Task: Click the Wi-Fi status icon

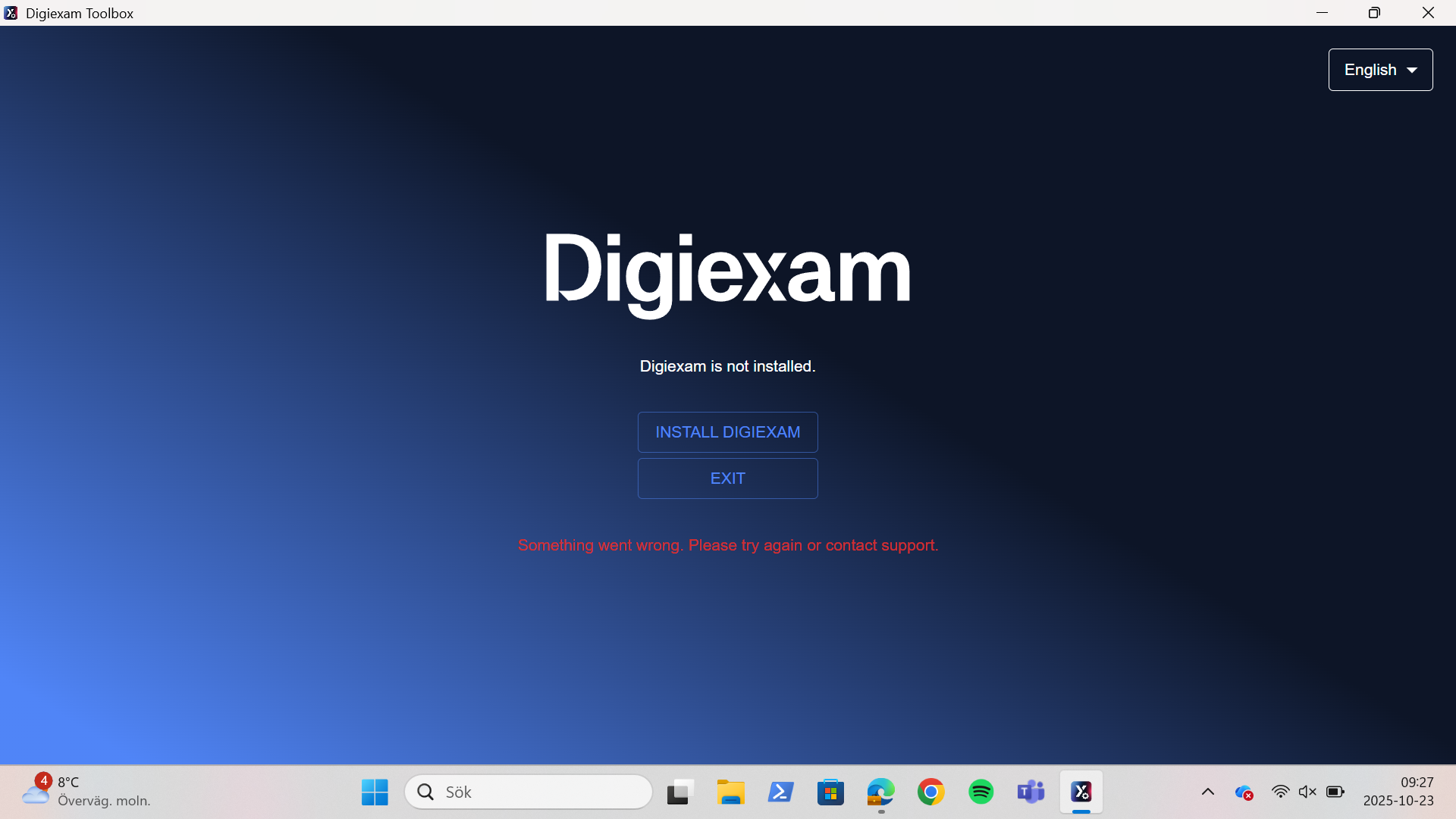Action: (x=1281, y=791)
